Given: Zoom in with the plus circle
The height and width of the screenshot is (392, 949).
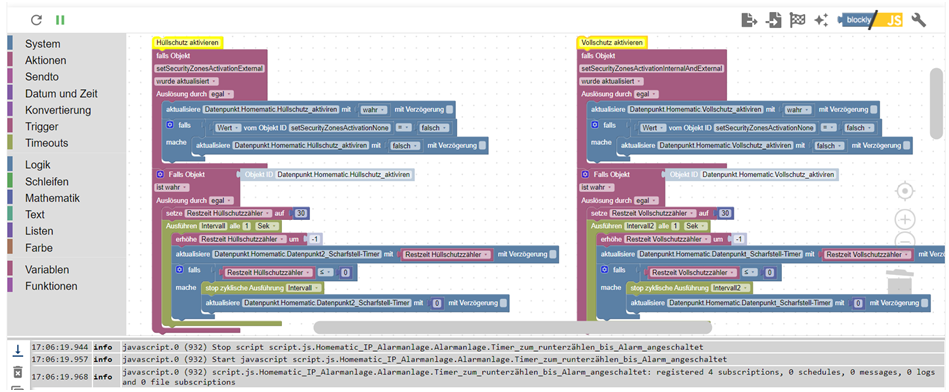Looking at the screenshot, I should pyautogui.click(x=905, y=219).
